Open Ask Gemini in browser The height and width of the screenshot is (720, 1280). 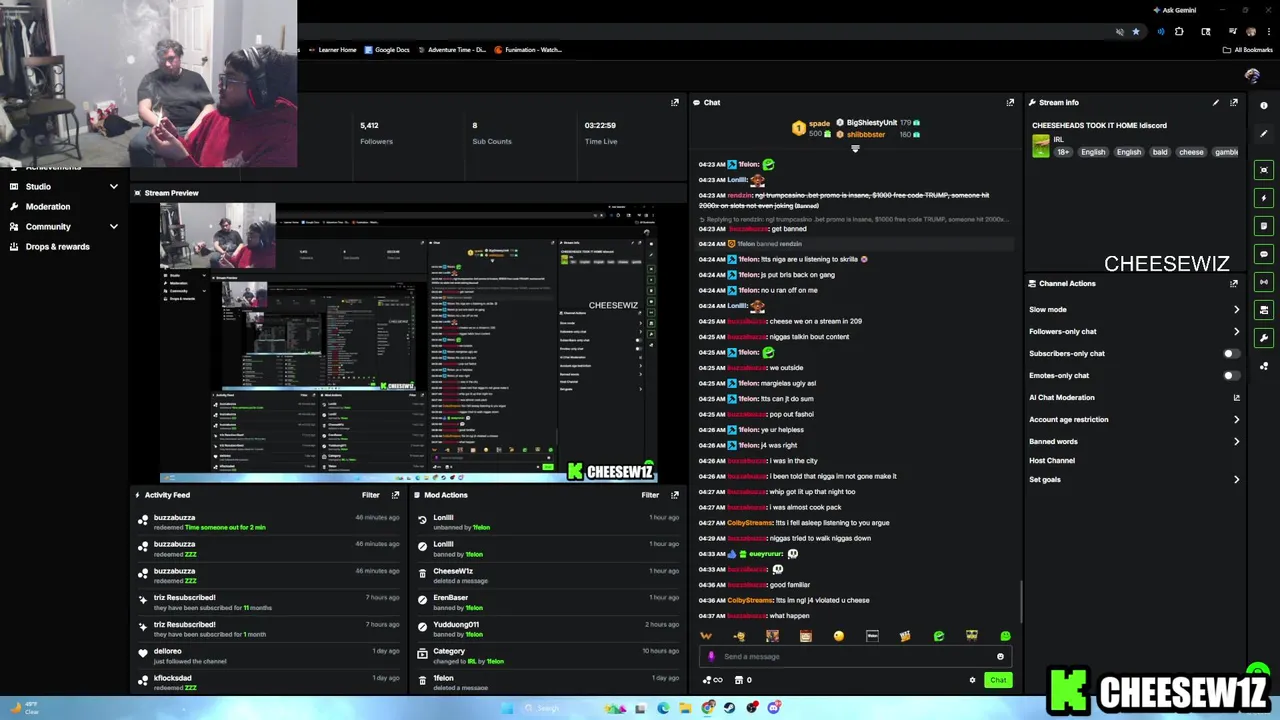pos(1174,10)
